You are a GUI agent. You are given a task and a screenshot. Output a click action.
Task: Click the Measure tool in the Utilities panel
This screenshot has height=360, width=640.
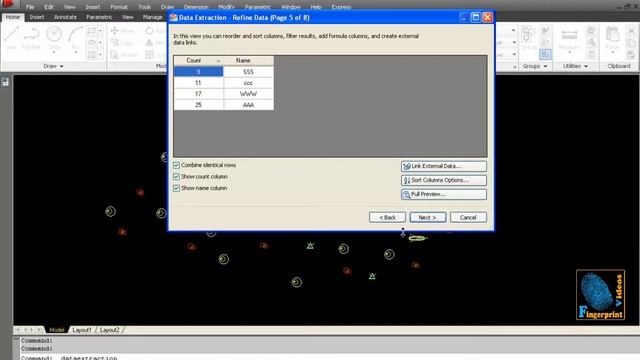[x=569, y=38]
